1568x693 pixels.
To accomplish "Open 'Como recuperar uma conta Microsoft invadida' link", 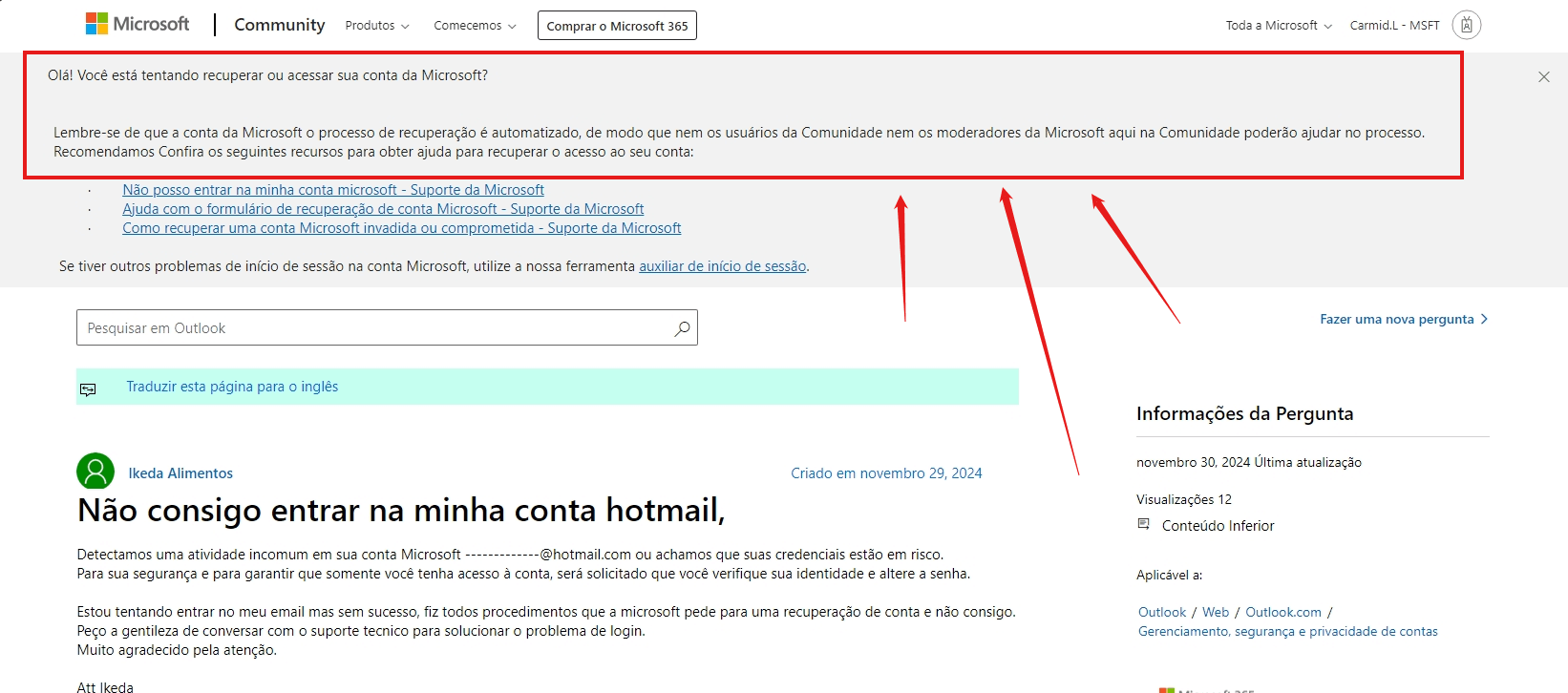I will [x=402, y=228].
